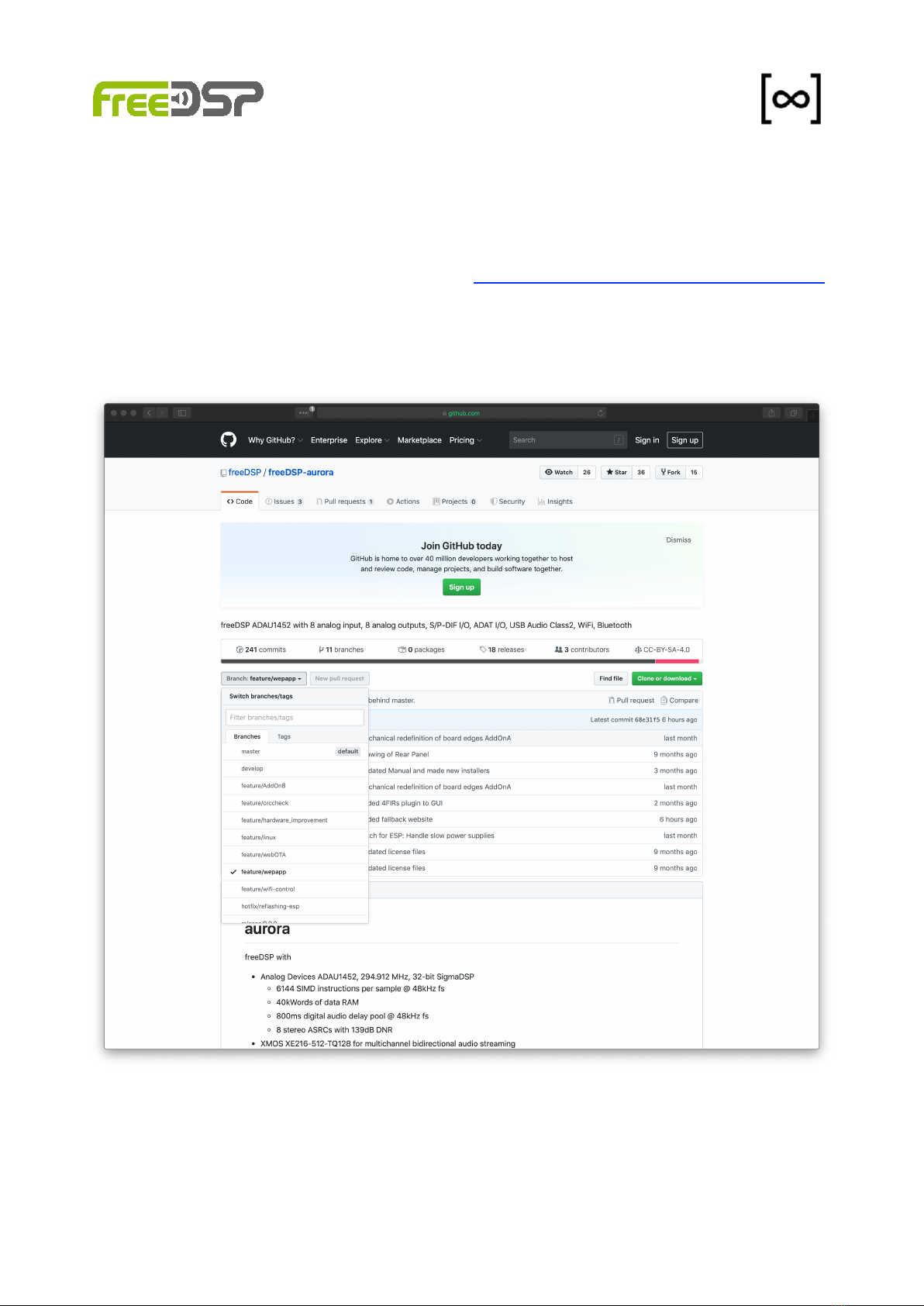
Task: Open the Safari share icon
Action: 771,413
